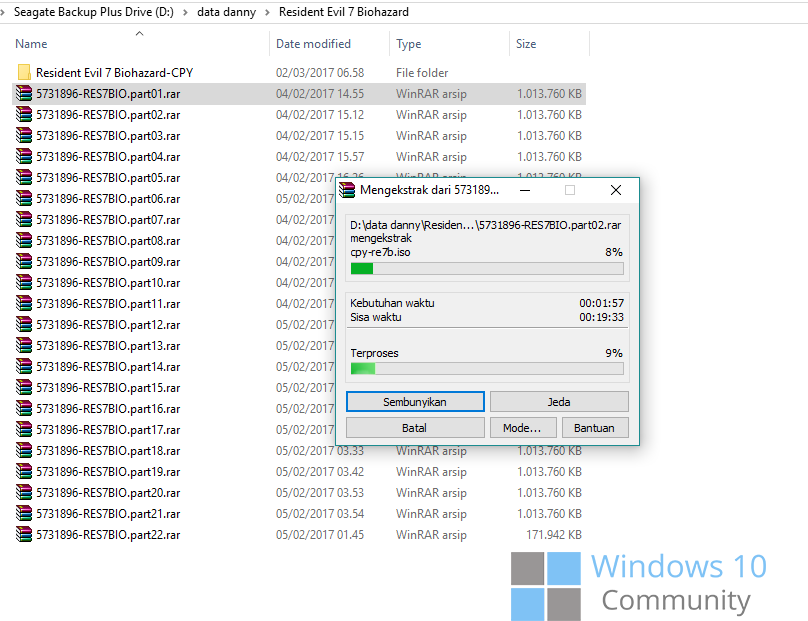Image resolution: width=808 pixels, height=621 pixels.
Task: Select the part09.rar archive icon
Action: pos(24,262)
